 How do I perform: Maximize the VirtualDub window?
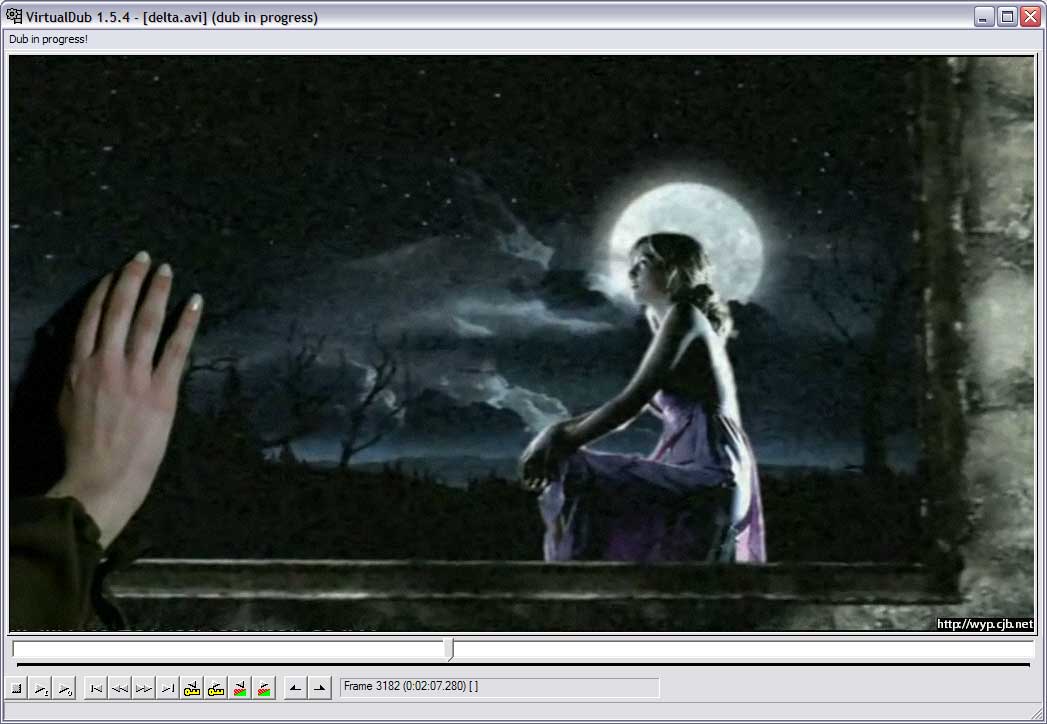[x=1006, y=17]
